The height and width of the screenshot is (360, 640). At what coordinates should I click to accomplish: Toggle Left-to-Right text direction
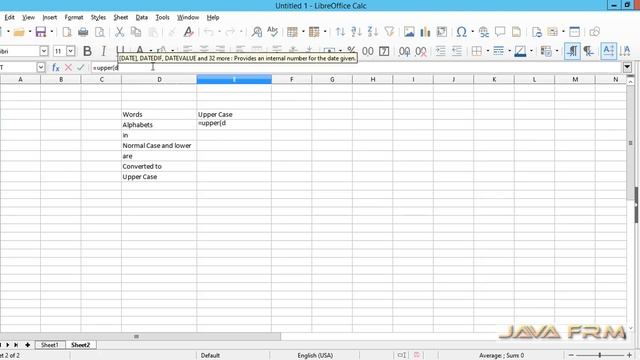point(572,51)
